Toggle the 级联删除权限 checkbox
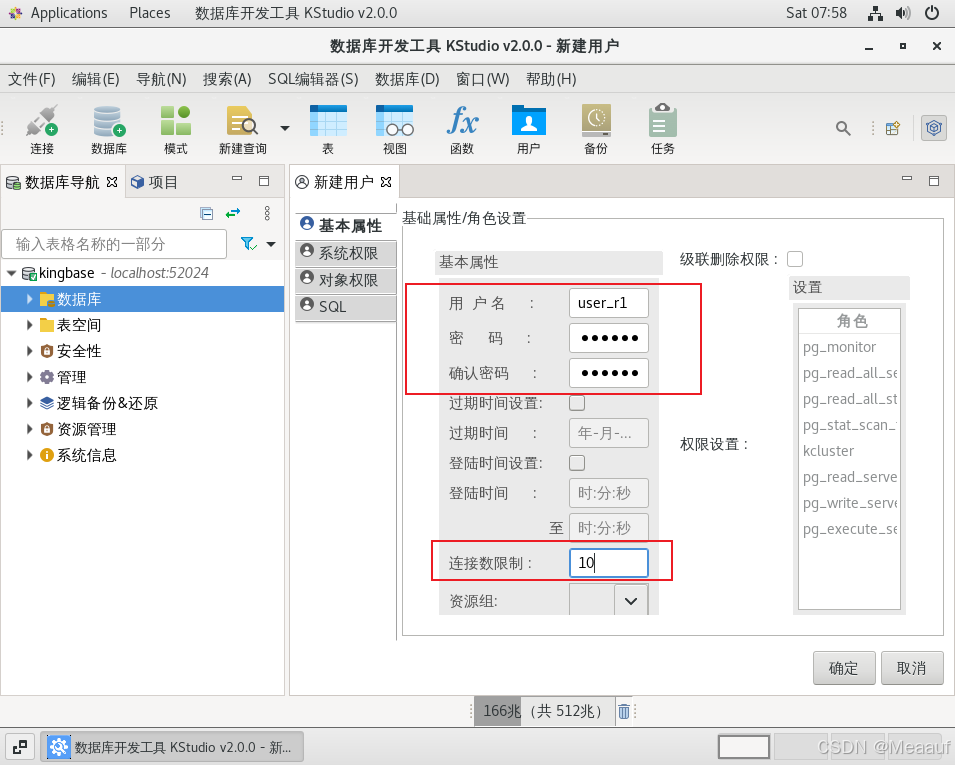 tap(795, 259)
